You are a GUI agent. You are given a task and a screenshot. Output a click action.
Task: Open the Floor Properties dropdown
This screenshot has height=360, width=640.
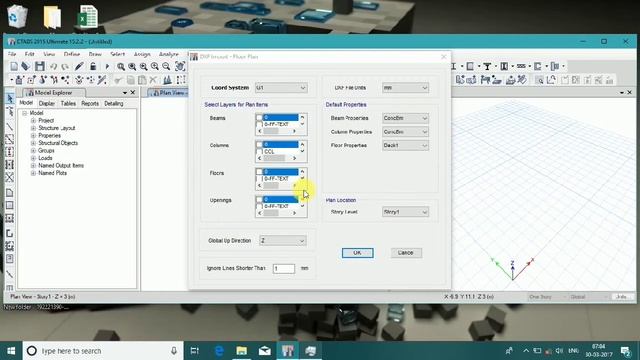coord(405,145)
